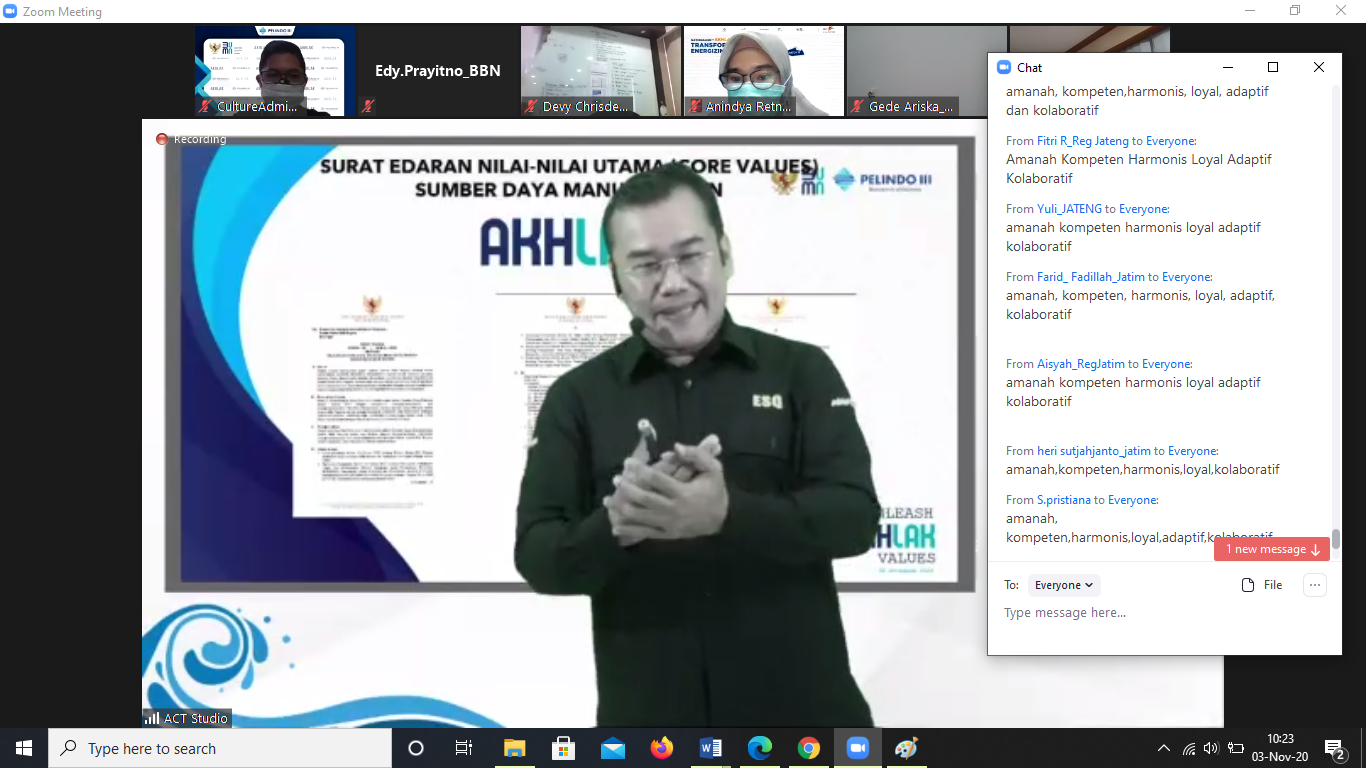This screenshot has height=768, width=1366.
Task: Click the red Recording indicator icon
Action: (162, 139)
